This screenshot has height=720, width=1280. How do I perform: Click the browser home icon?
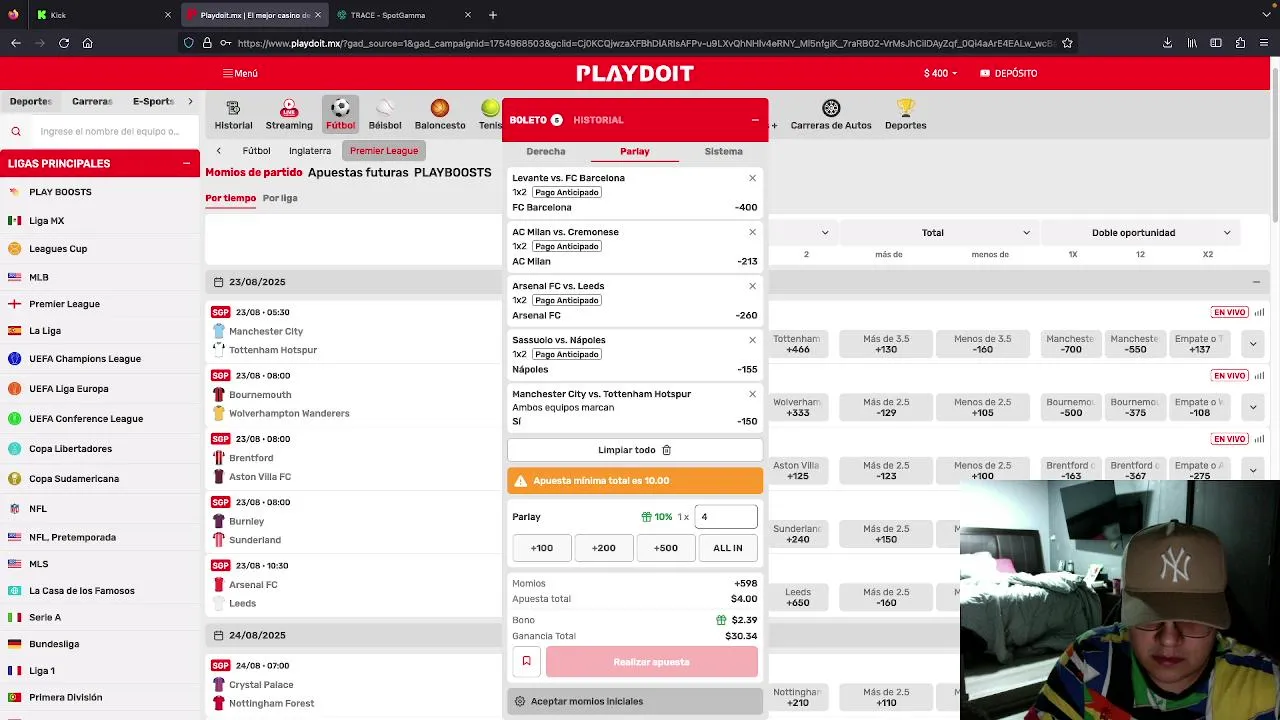pyautogui.click(x=88, y=43)
